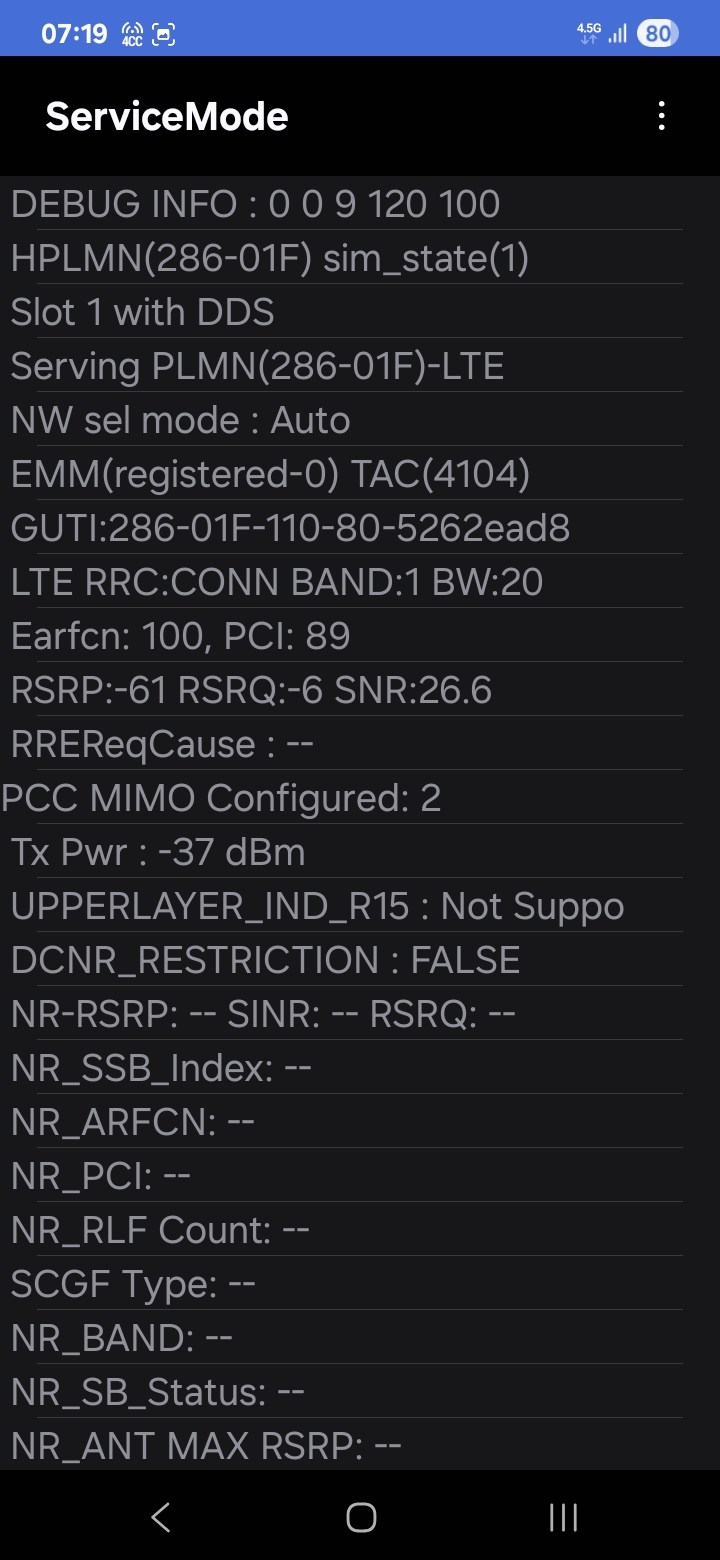Tap the home navigation button
The width and height of the screenshot is (720, 1560).
(x=361, y=1517)
